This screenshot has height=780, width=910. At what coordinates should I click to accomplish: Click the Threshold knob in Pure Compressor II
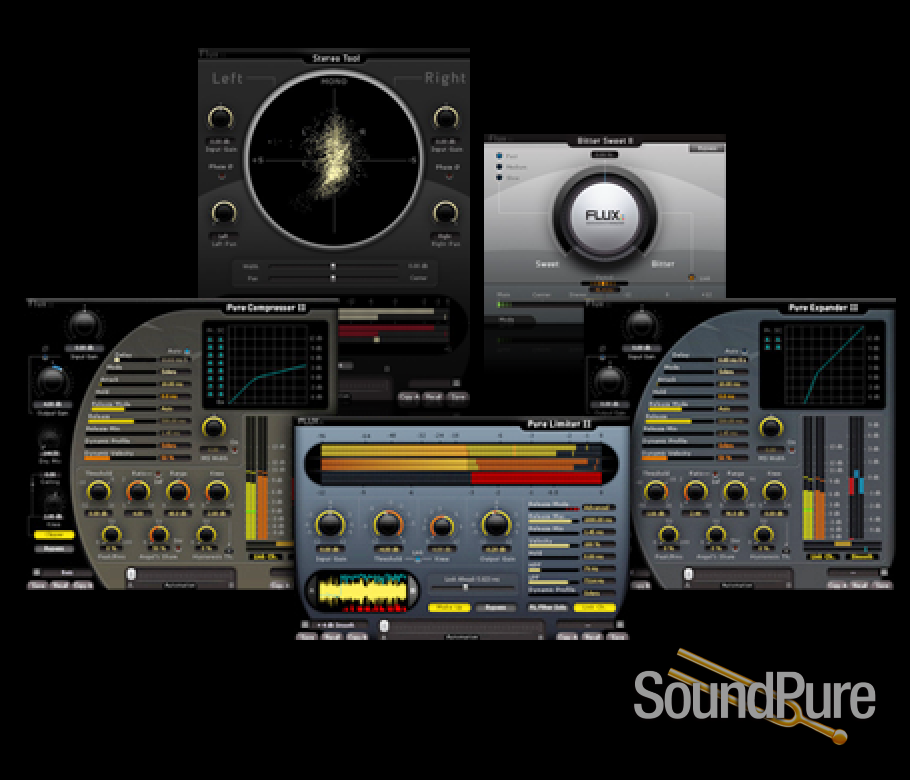(98, 492)
